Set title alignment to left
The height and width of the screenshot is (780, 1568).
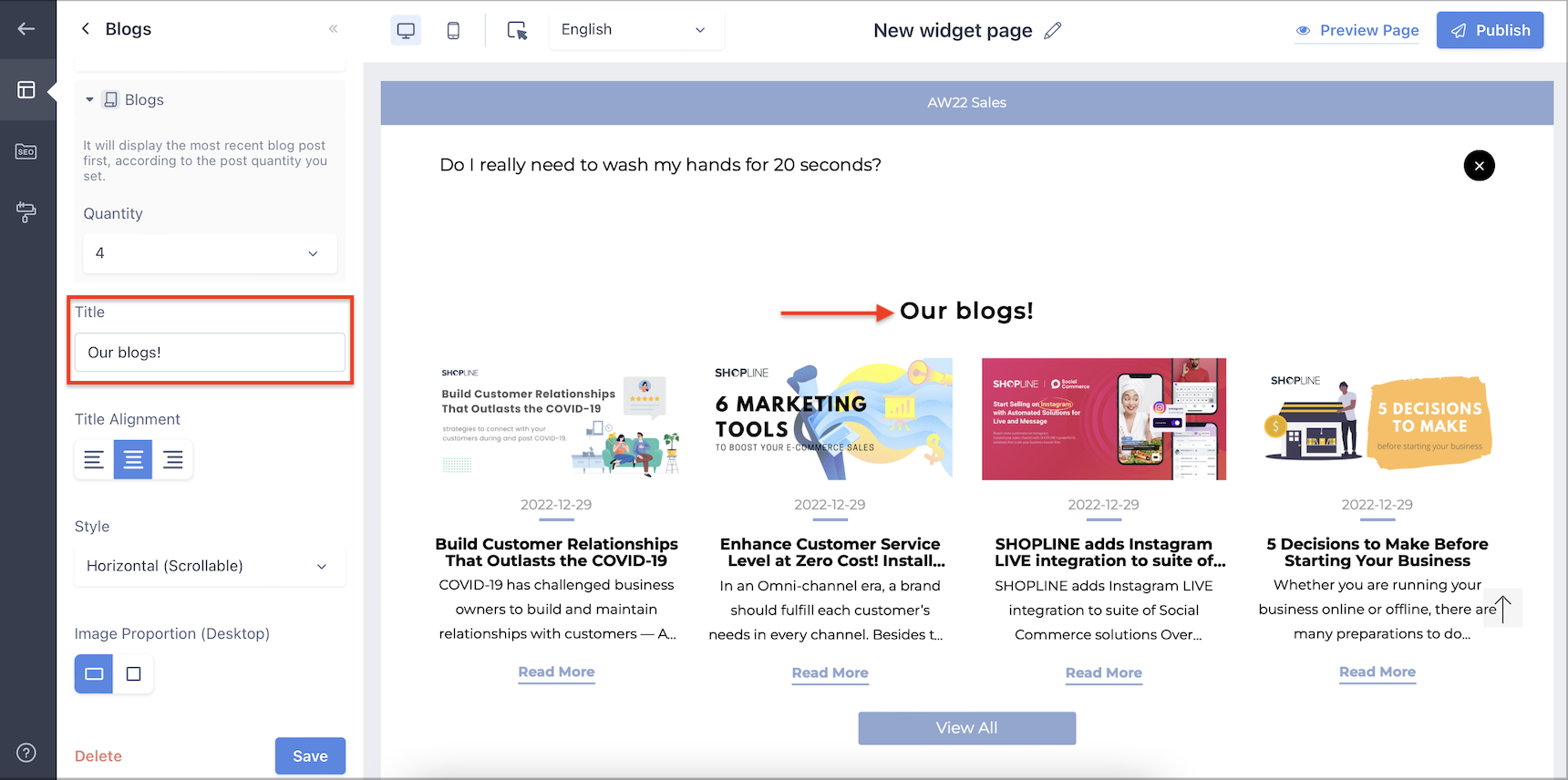(x=94, y=459)
